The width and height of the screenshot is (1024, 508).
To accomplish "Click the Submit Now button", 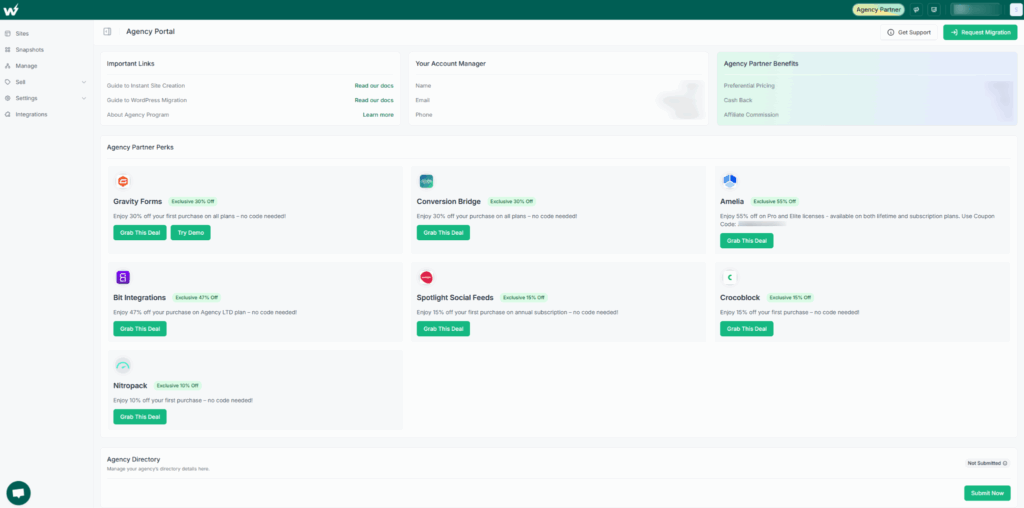I will tap(987, 493).
